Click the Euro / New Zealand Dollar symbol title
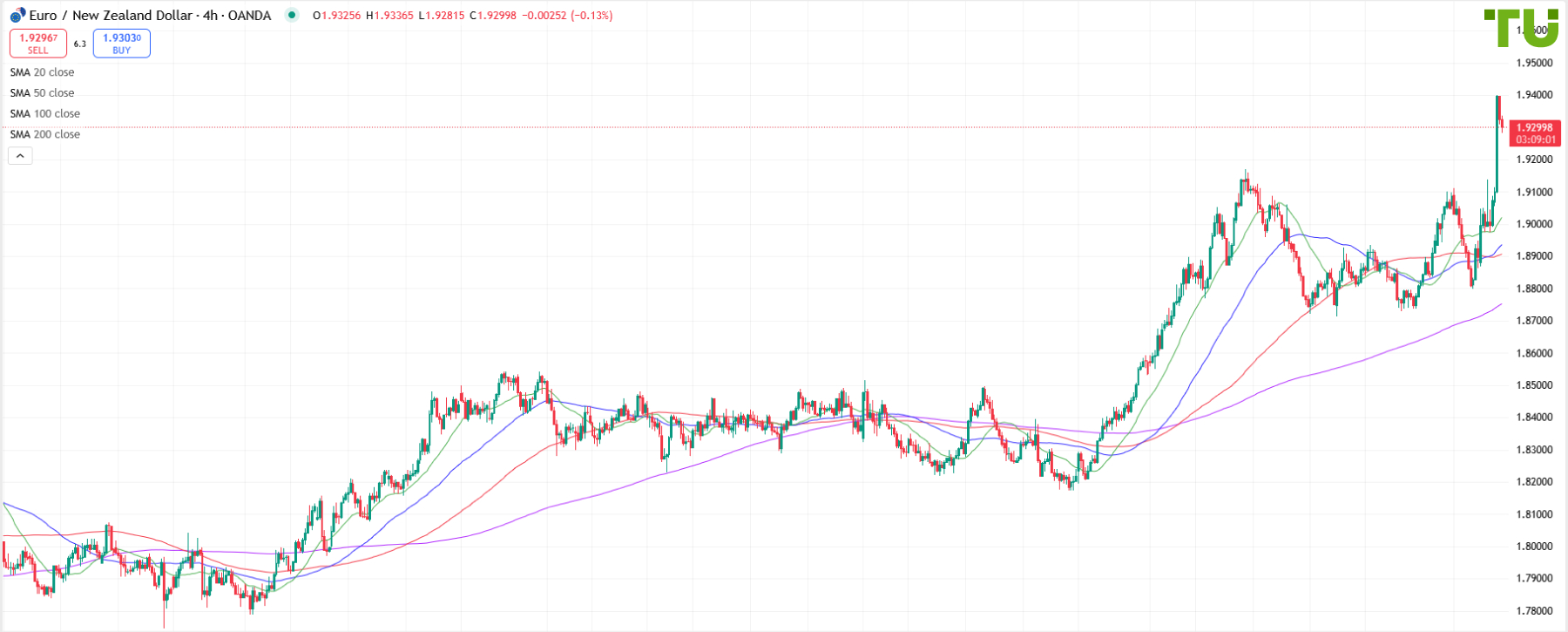The image size is (1568, 632). pos(151,16)
